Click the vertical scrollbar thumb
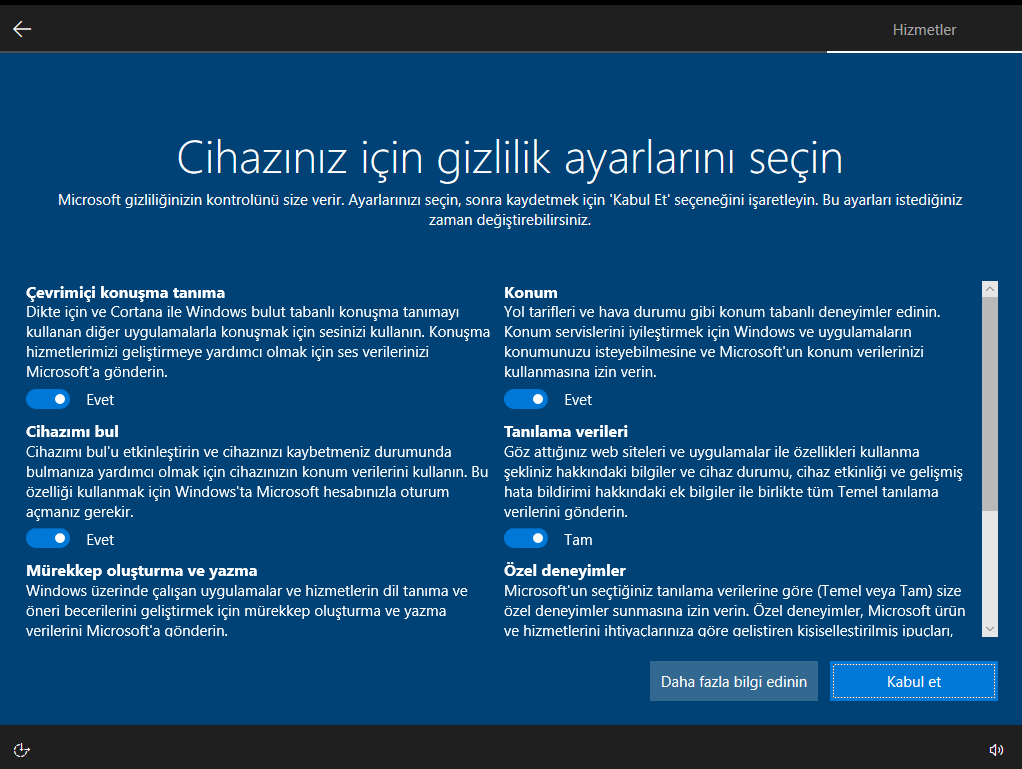The image size is (1022, 769). [x=990, y=400]
